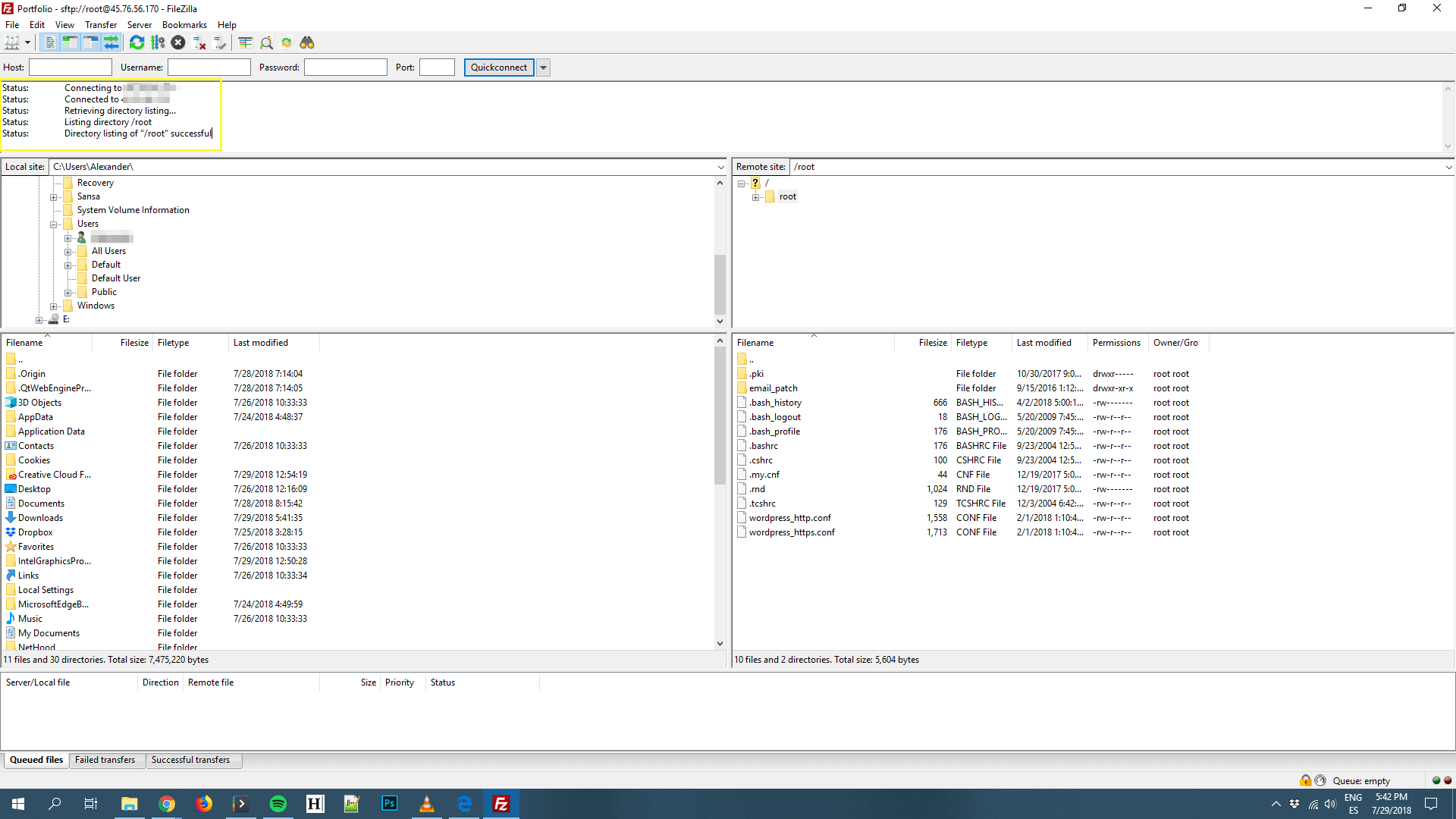The image size is (1456, 819).
Task: Open the Transfer menu
Action: point(101,24)
